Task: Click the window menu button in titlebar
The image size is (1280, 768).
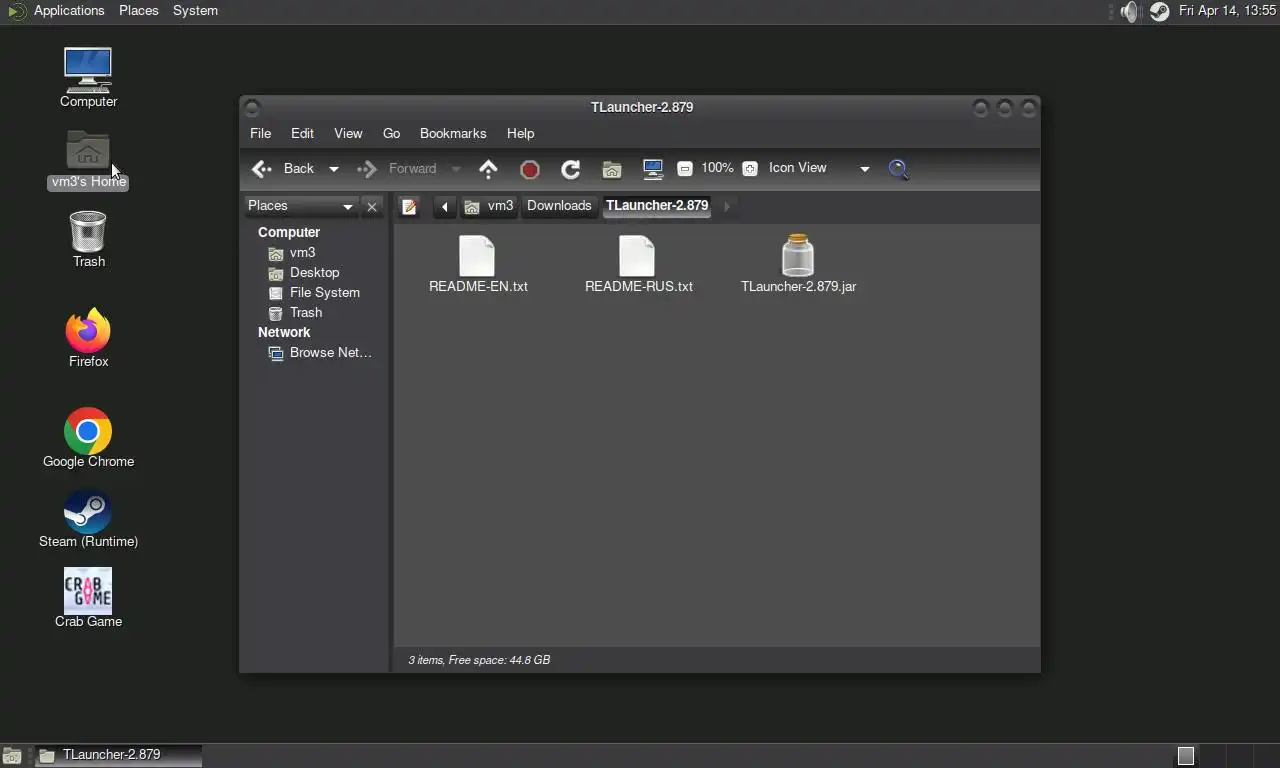Action: (252, 107)
